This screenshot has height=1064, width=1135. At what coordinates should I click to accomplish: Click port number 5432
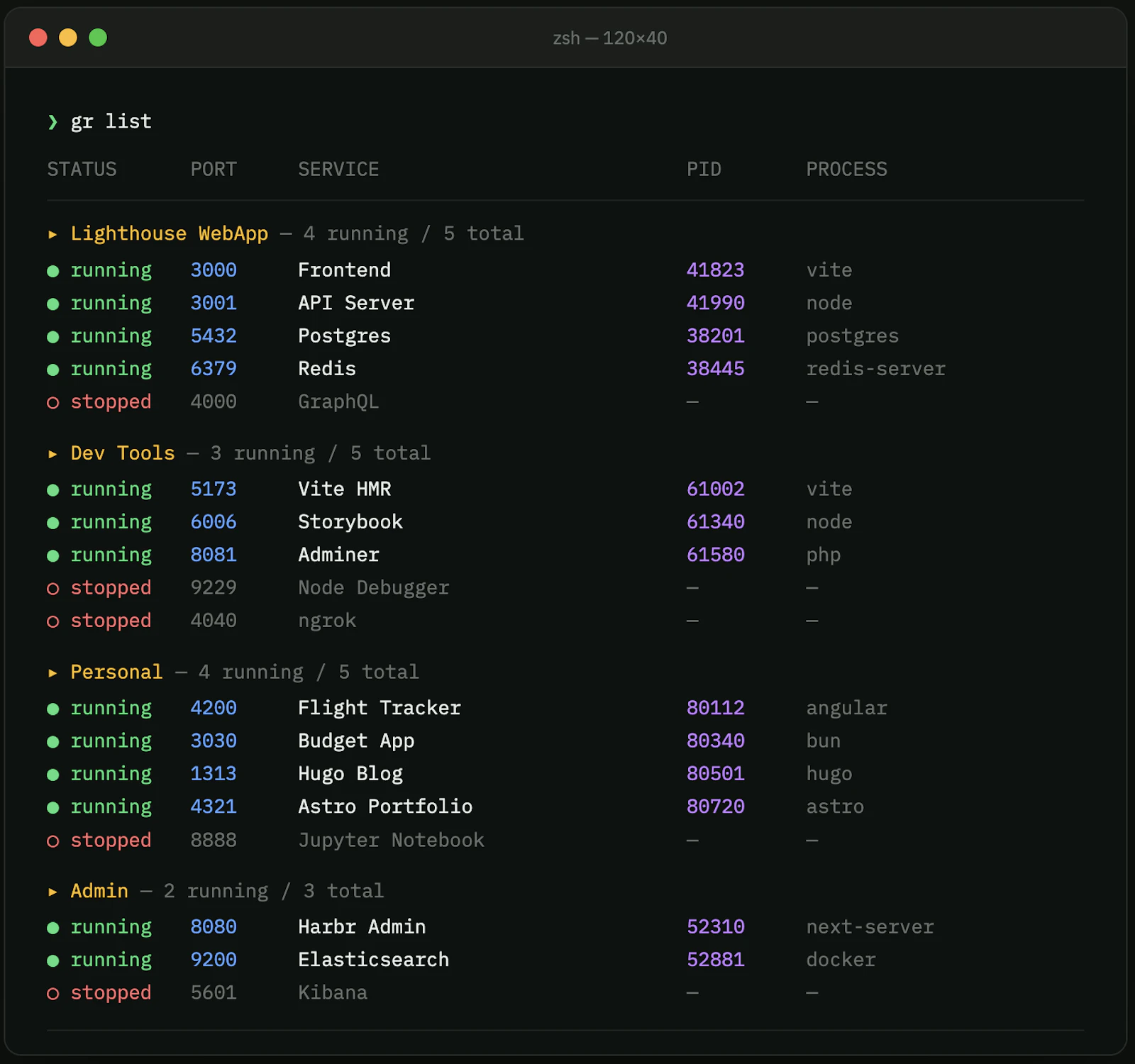click(x=214, y=336)
